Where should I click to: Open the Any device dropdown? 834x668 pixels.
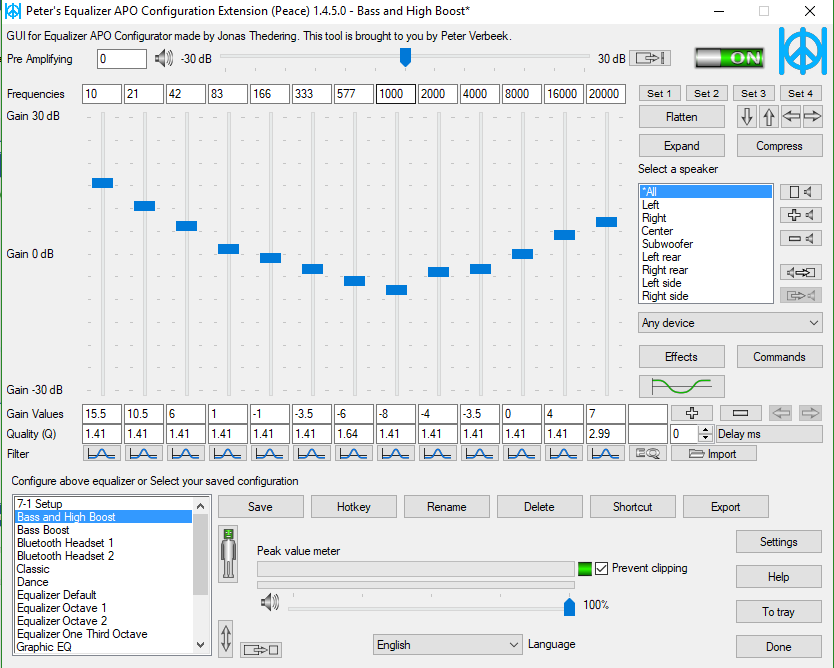[730, 323]
